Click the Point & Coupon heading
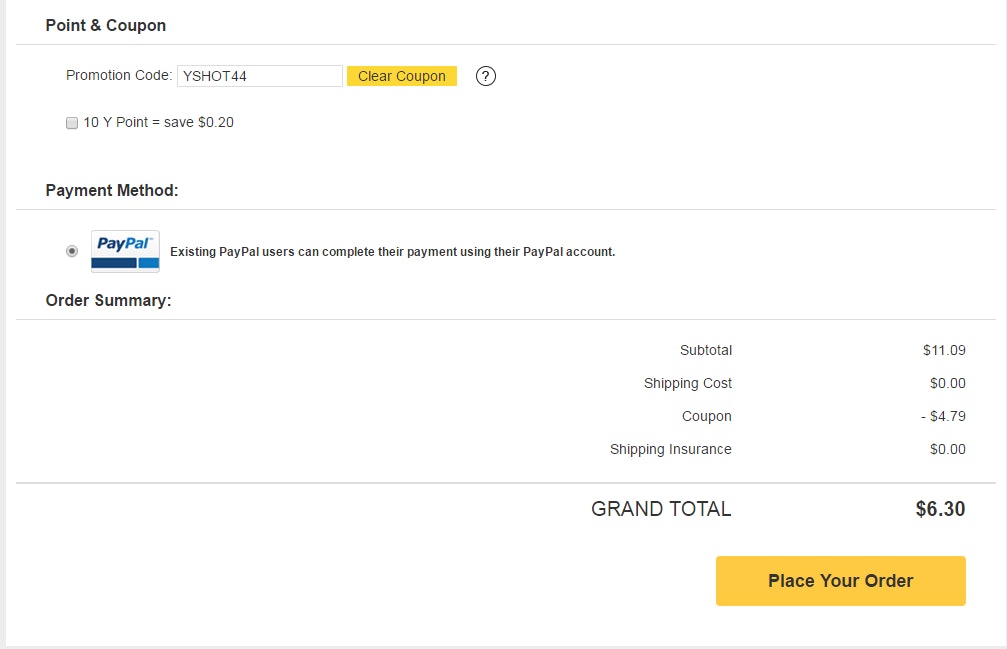1007x649 pixels. [106, 25]
